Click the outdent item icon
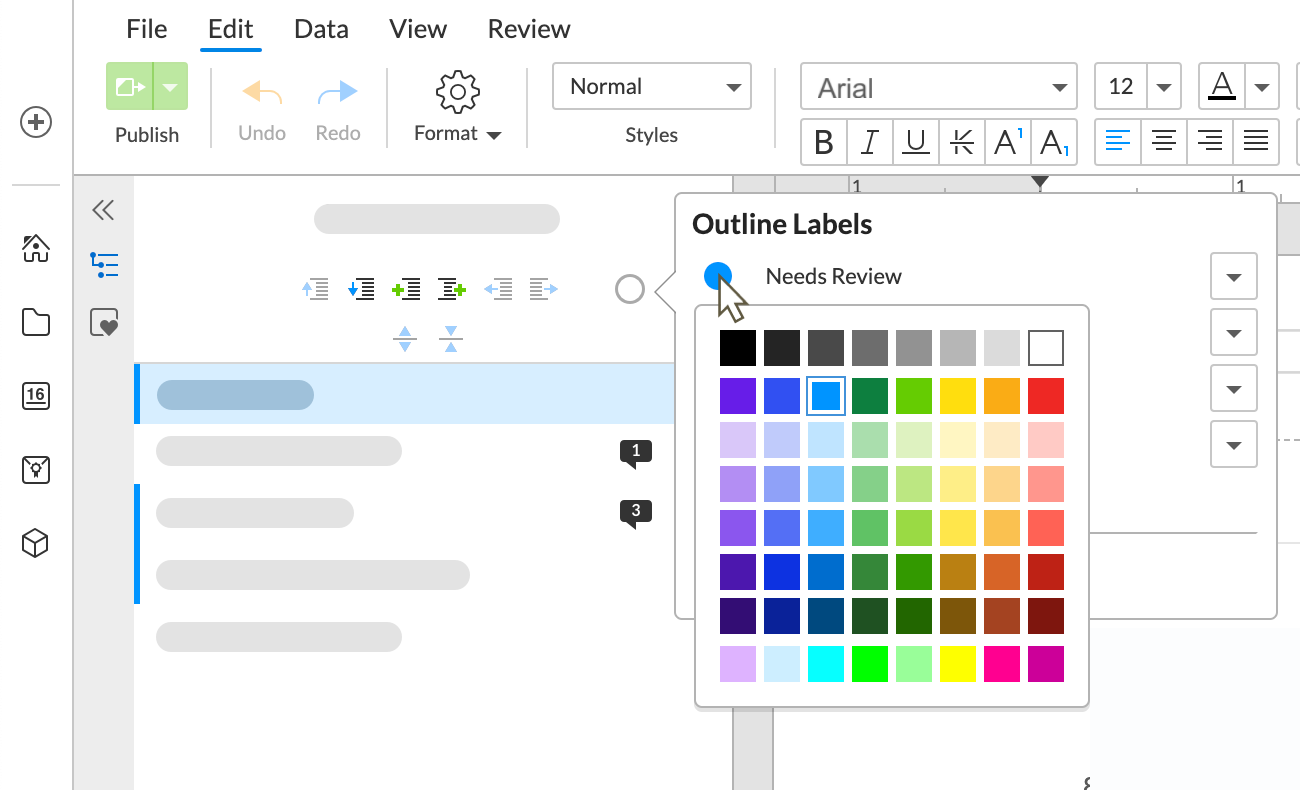 pyautogui.click(x=497, y=289)
